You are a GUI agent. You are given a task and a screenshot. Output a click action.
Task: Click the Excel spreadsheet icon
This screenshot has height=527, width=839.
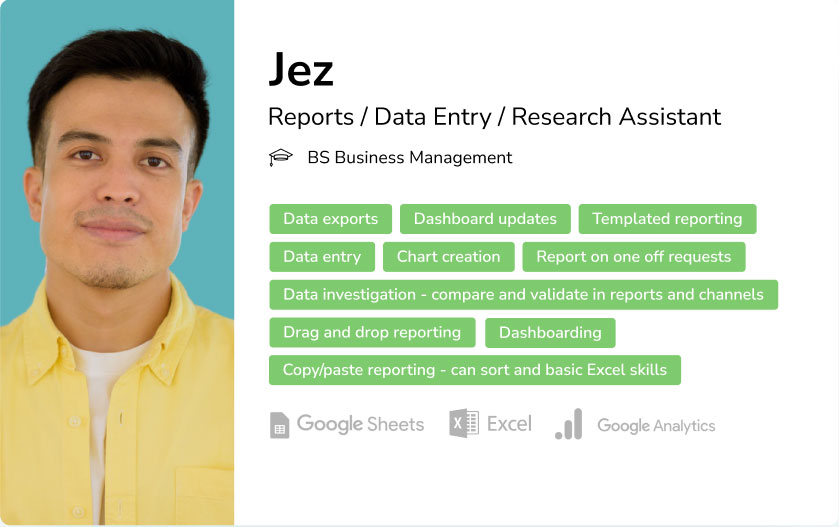[x=464, y=423]
